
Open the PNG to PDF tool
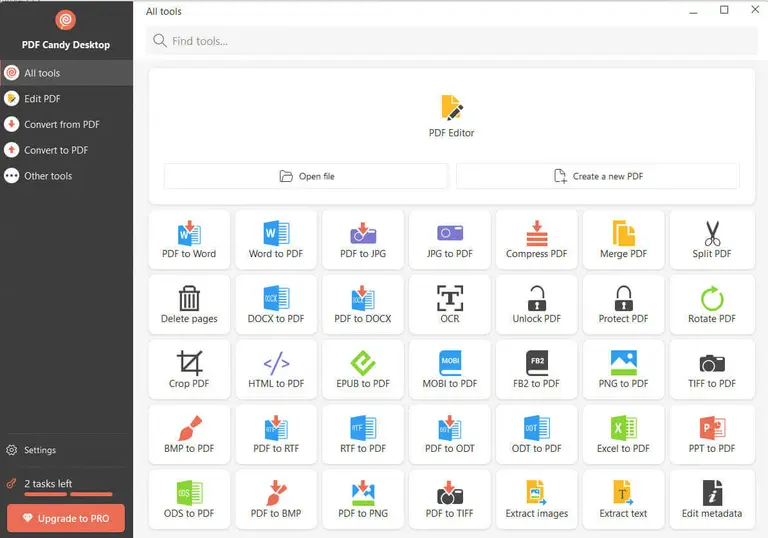[x=624, y=369]
